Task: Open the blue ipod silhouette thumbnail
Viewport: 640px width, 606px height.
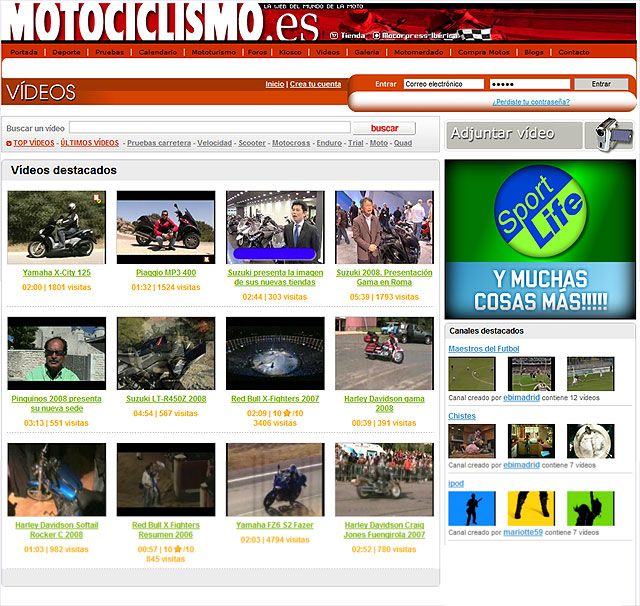Action: 472,508
